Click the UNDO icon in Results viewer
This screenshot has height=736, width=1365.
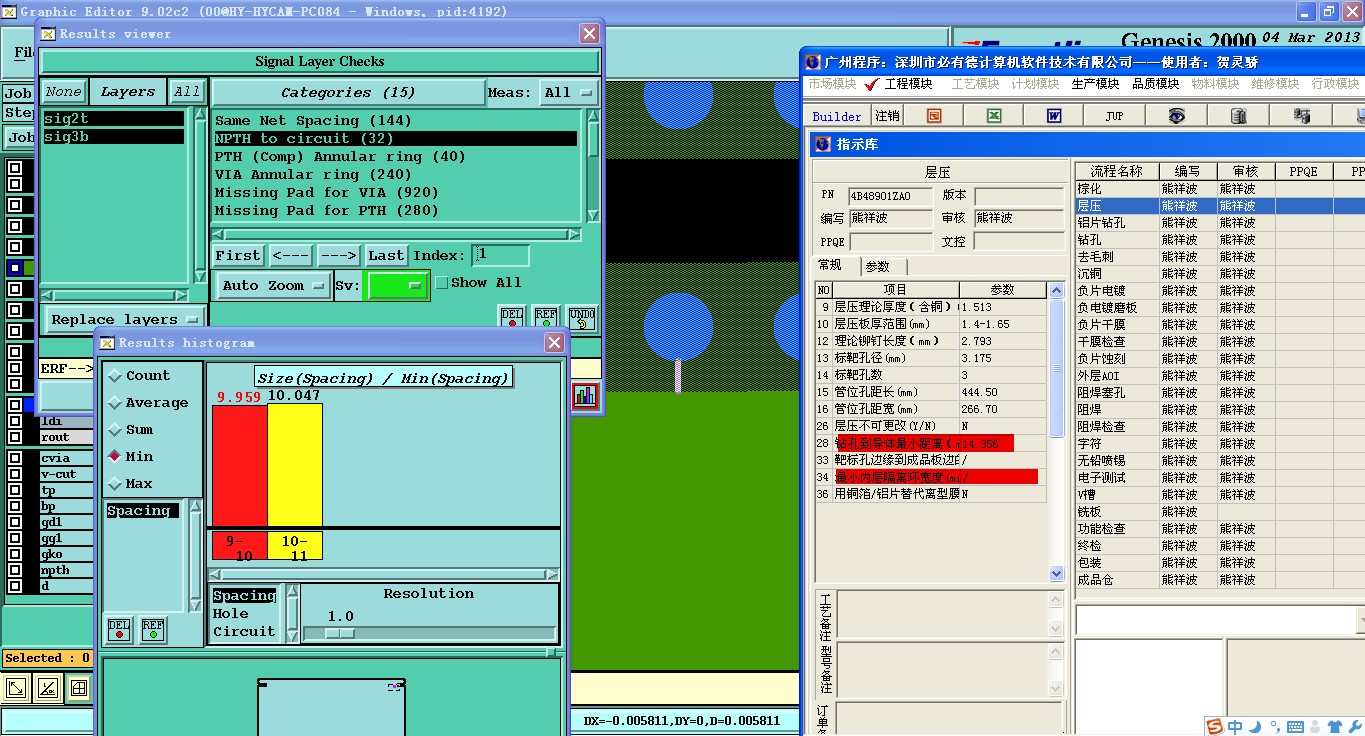[x=582, y=317]
